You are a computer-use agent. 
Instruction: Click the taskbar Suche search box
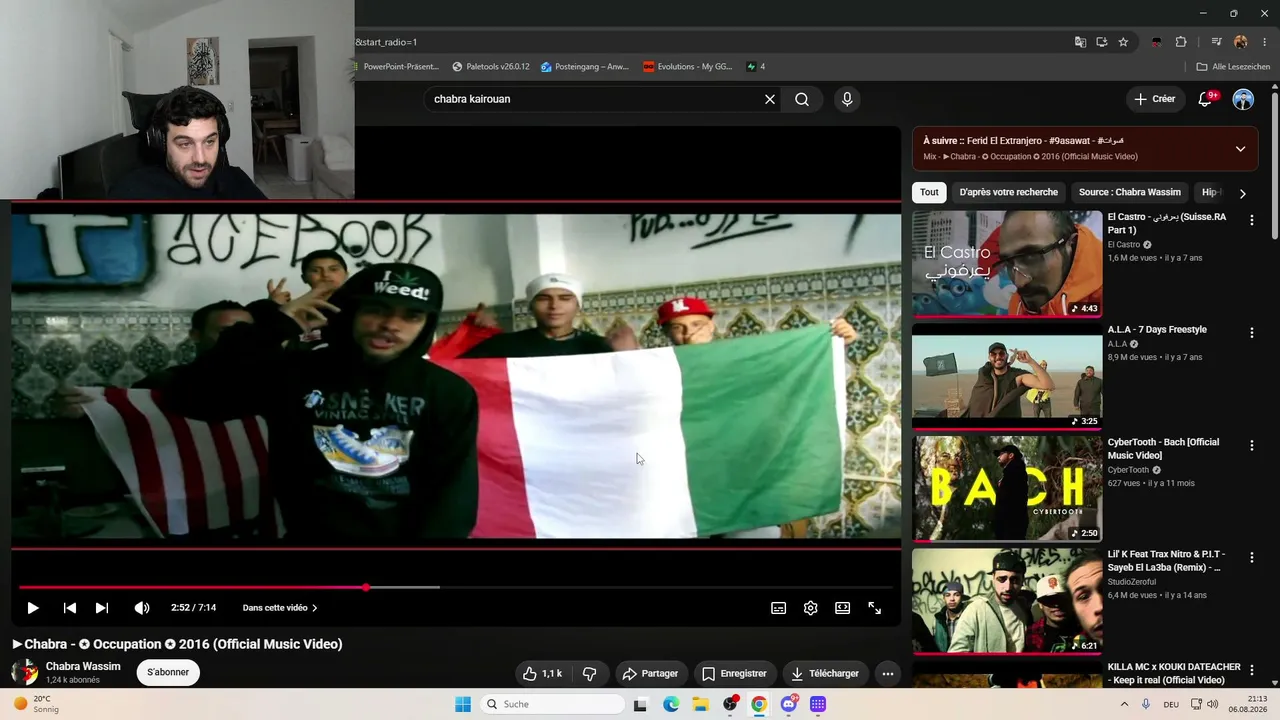pyautogui.click(x=552, y=704)
